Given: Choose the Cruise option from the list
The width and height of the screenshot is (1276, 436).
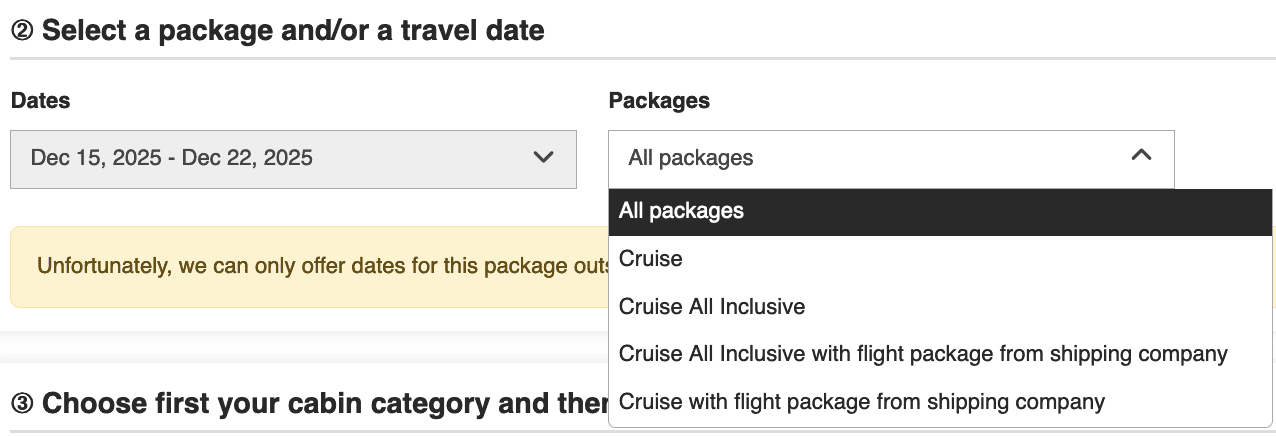Looking at the screenshot, I should (x=651, y=259).
